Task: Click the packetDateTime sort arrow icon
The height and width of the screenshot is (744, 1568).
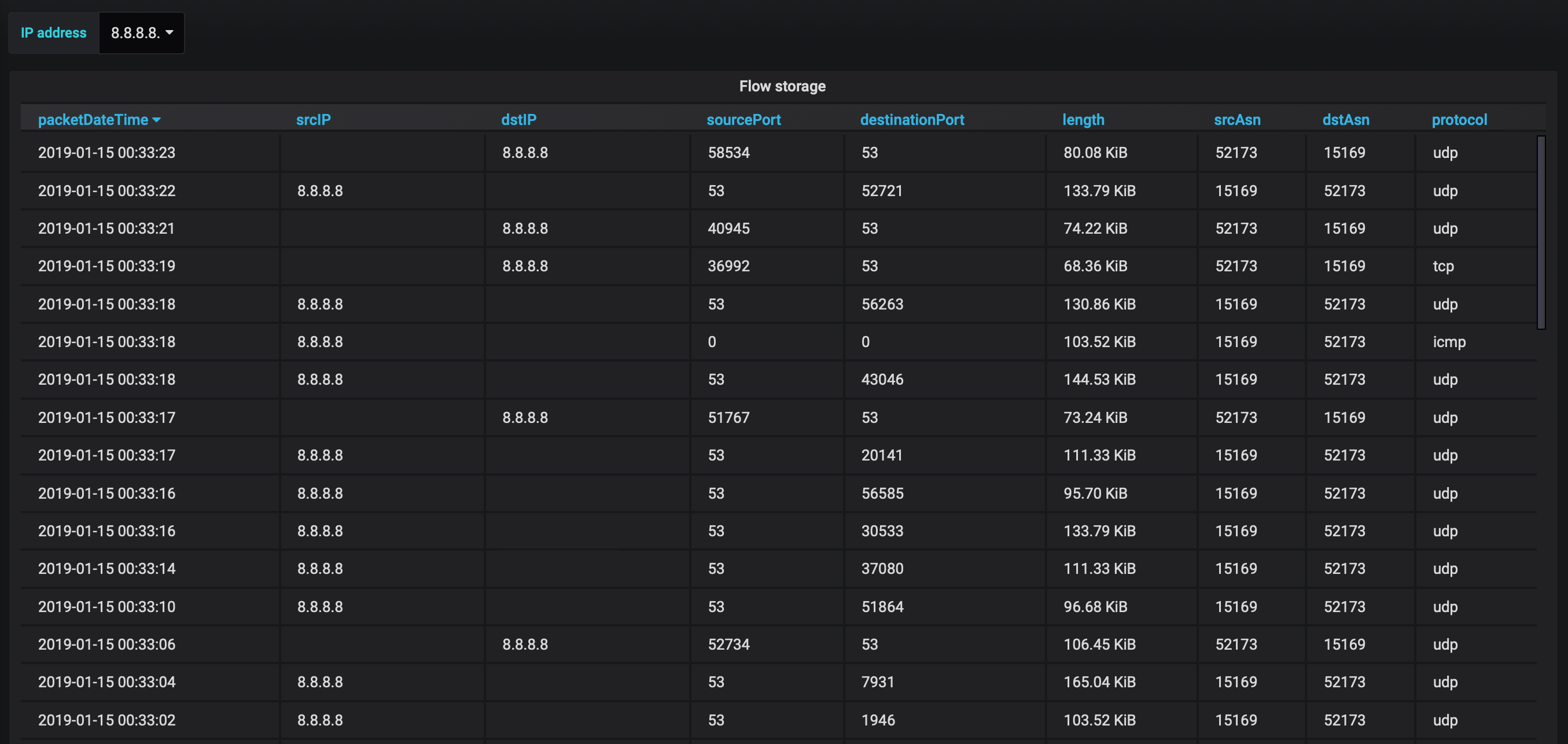Action: [156, 120]
